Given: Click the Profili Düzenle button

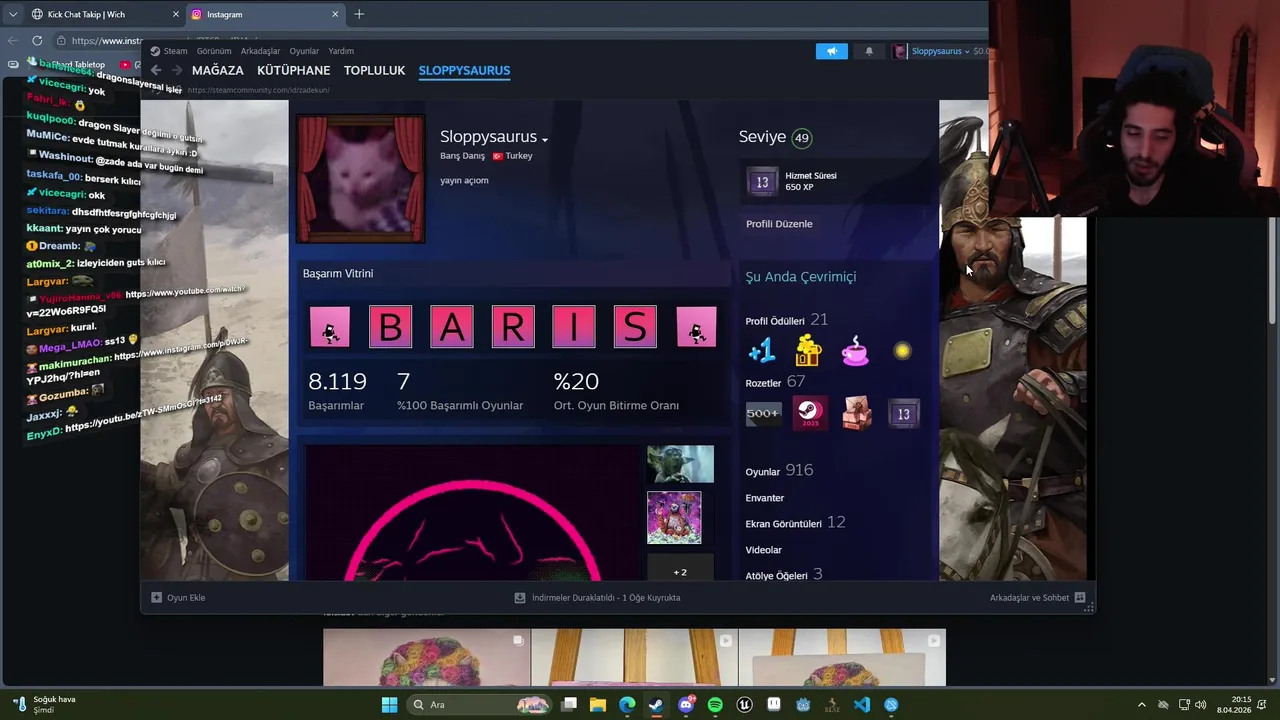Looking at the screenshot, I should (x=779, y=224).
